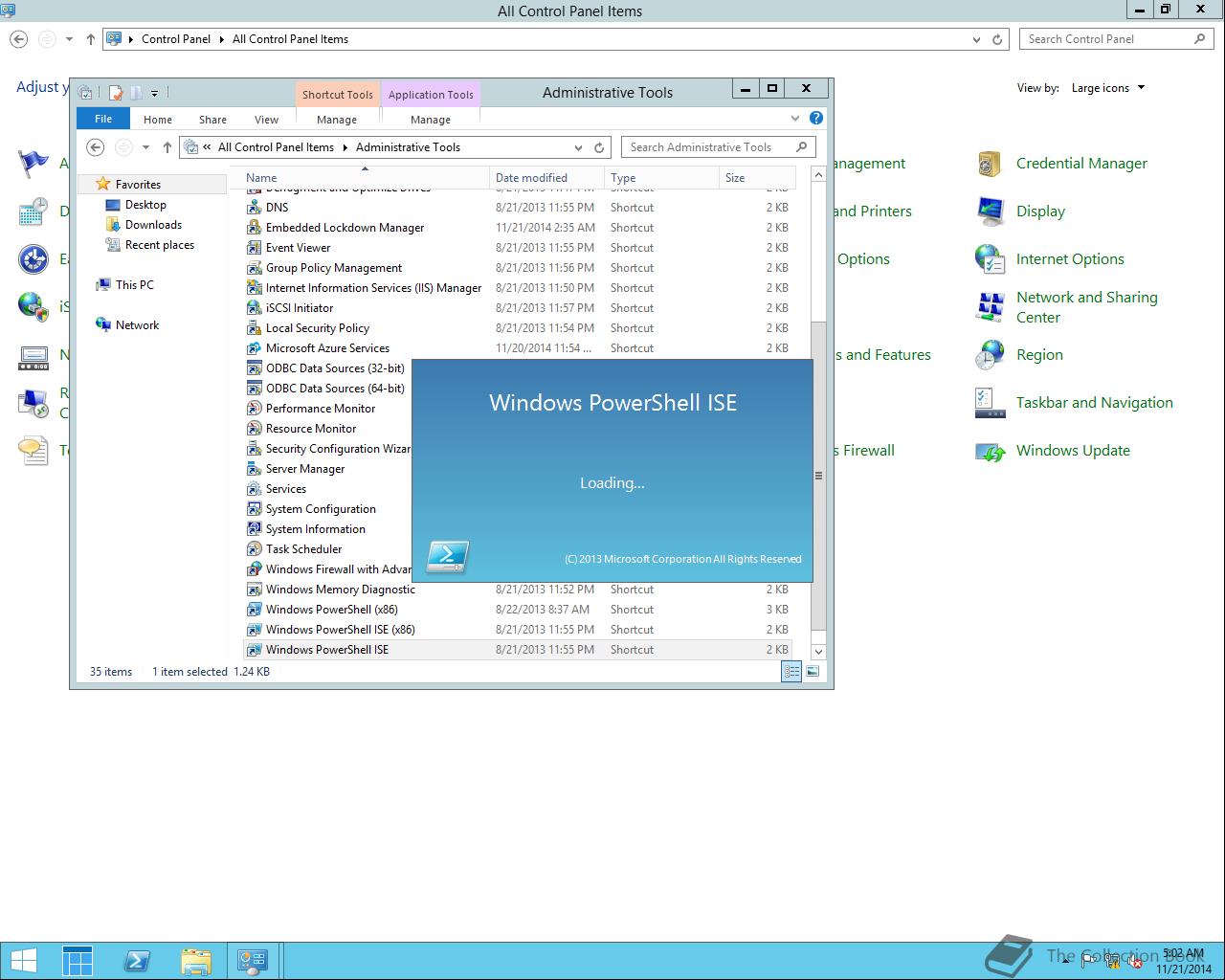The width and height of the screenshot is (1225, 980).
Task: Sort by Date modified column header
Action: coord(546,177)
